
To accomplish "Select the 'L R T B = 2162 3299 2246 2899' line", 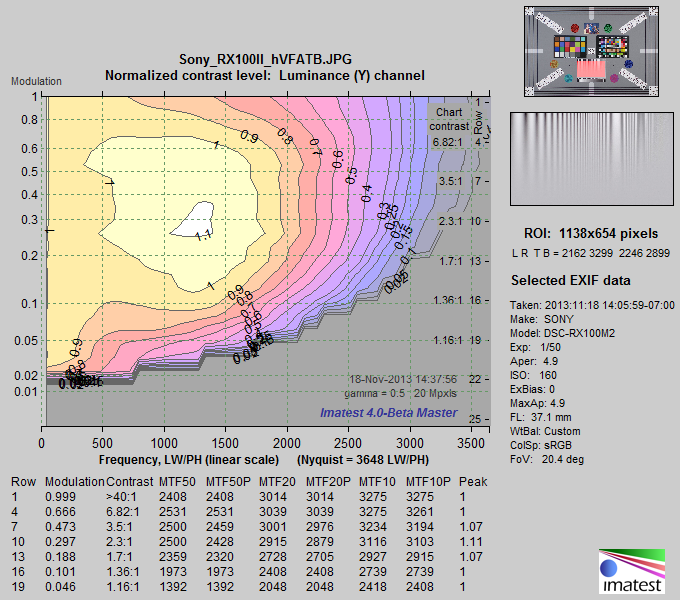I will [x=591, y=253].
